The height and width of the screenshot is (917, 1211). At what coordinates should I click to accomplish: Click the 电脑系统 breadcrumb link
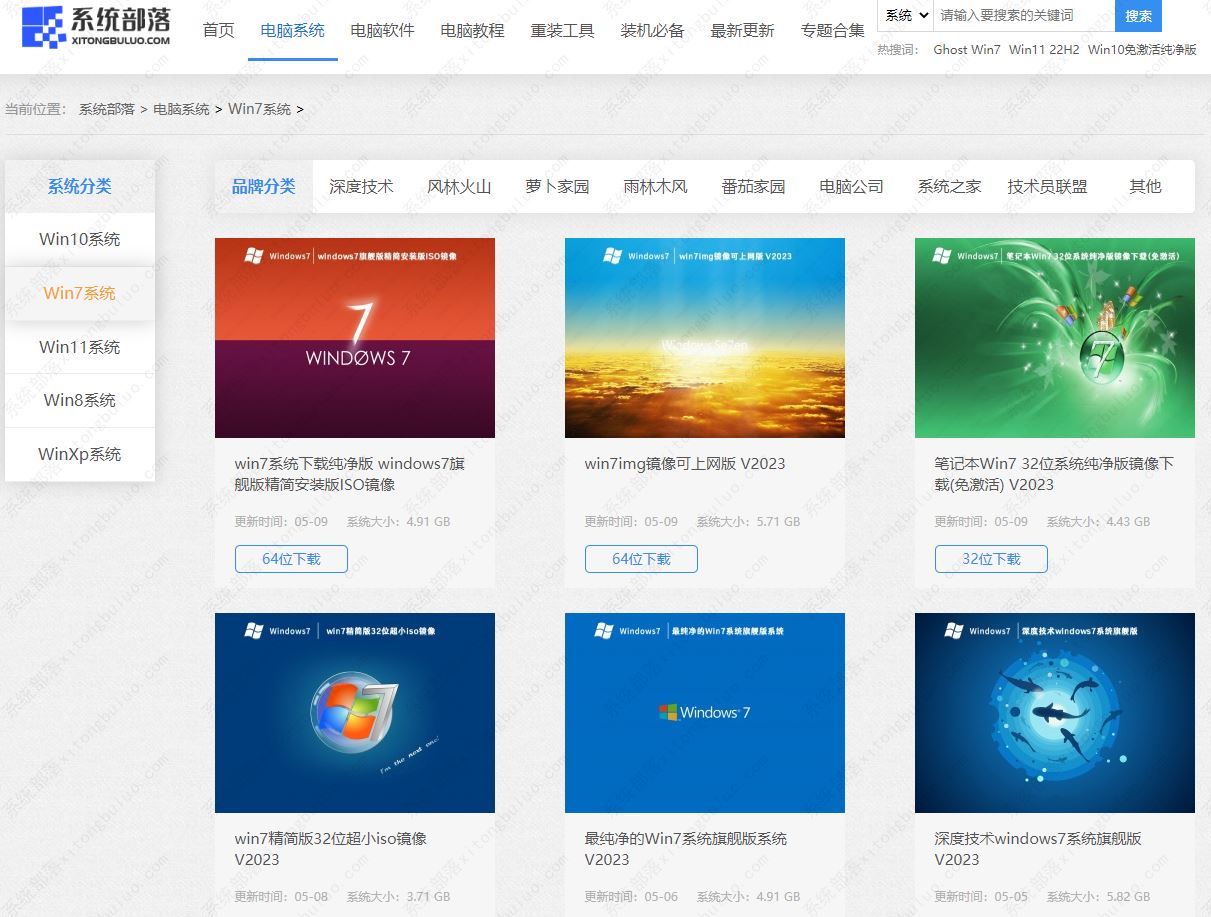(x=181, y=109)
